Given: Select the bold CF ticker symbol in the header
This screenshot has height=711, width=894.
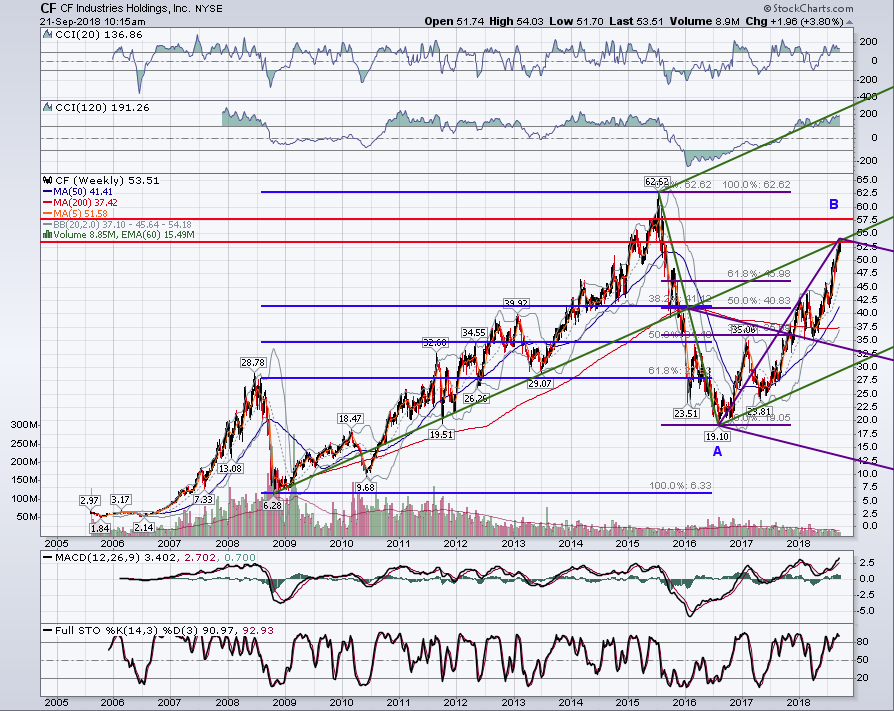Looking at the screenshot, I should coord(48,8).
